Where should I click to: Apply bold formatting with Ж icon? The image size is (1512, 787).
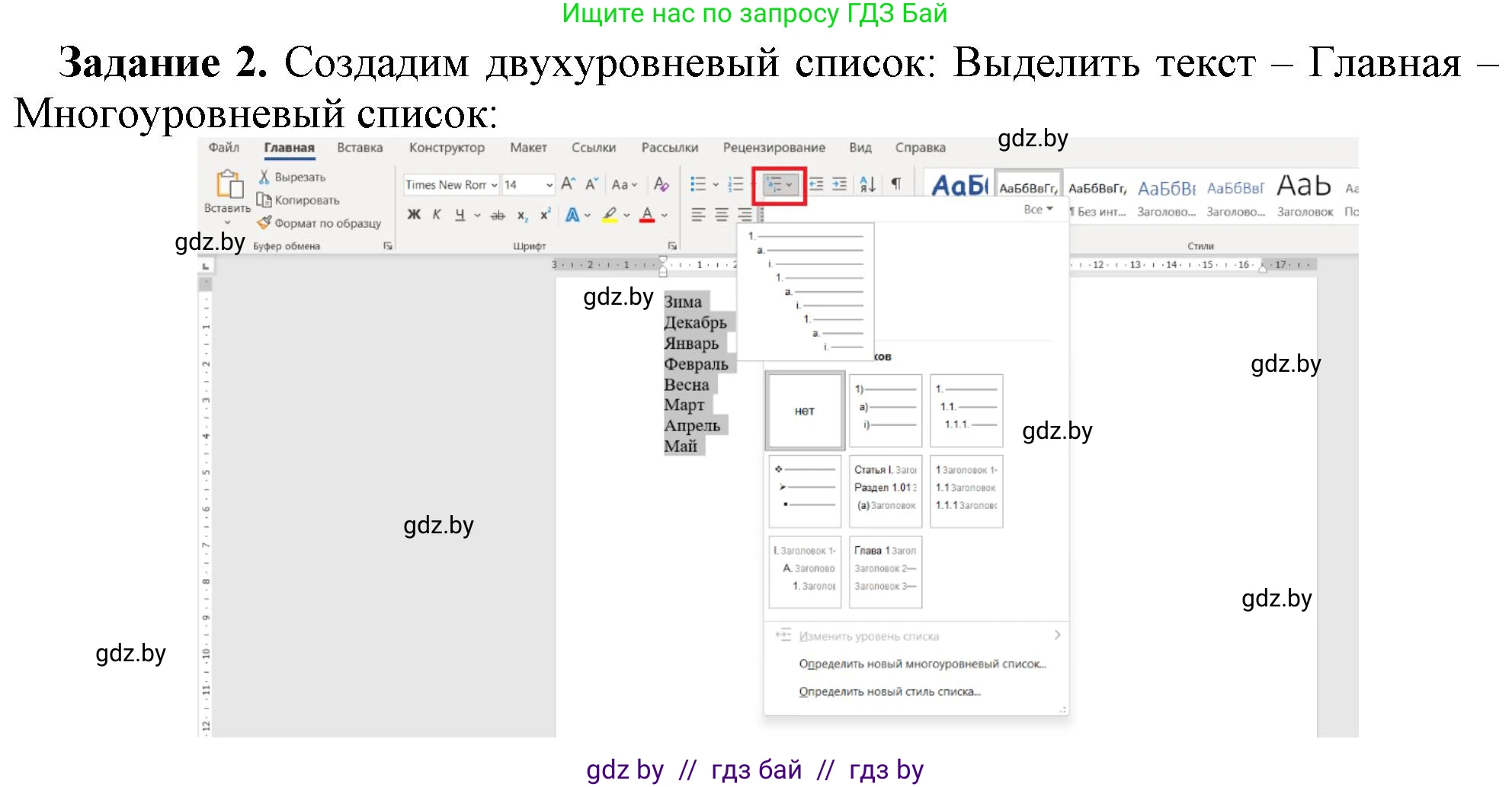tap(414, 214)
